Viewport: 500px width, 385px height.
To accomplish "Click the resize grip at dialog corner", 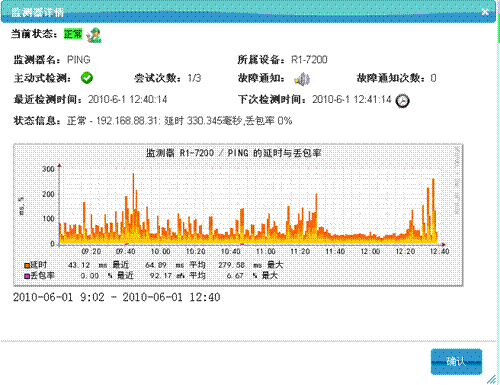I will 491,379.
